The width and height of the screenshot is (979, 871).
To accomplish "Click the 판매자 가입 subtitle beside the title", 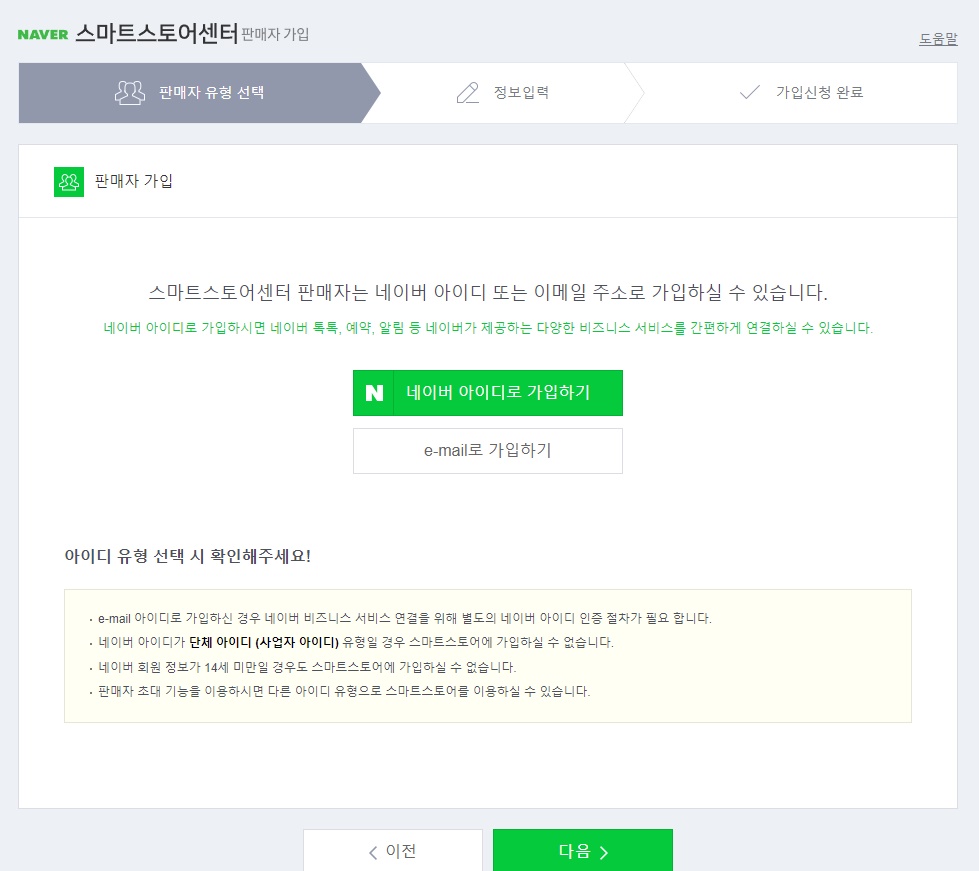I will pos(275,34).
